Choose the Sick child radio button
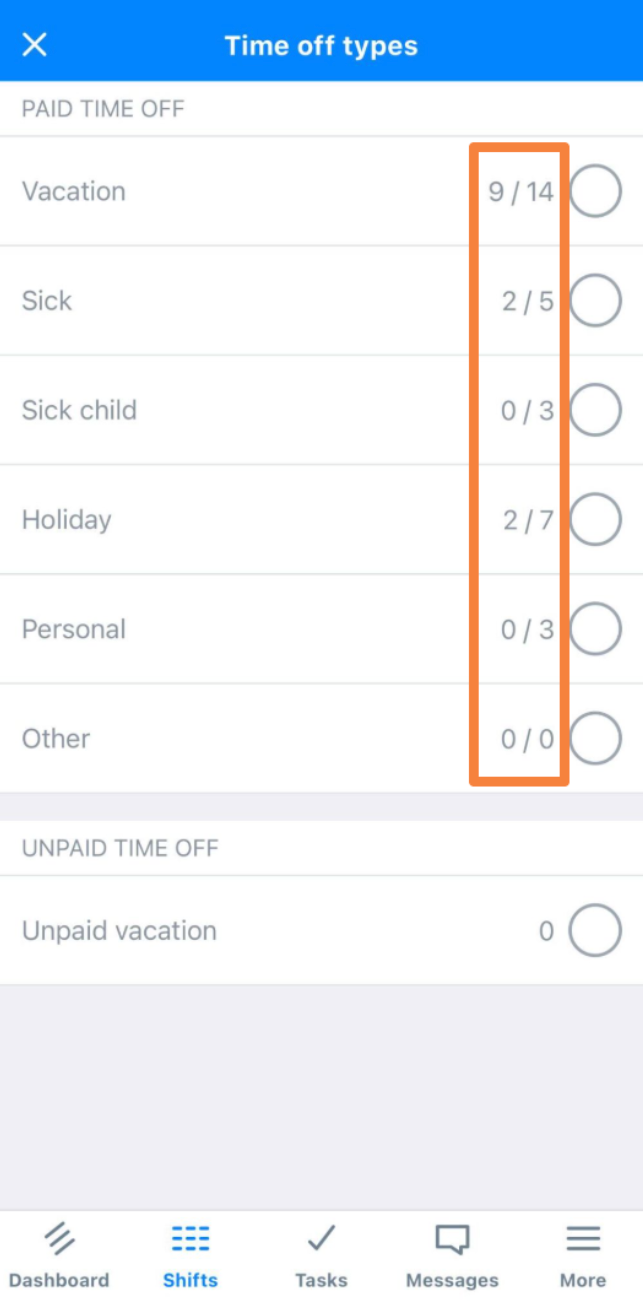The height and width of the screenshot is (1312, 643). click(x=595, y=410)
